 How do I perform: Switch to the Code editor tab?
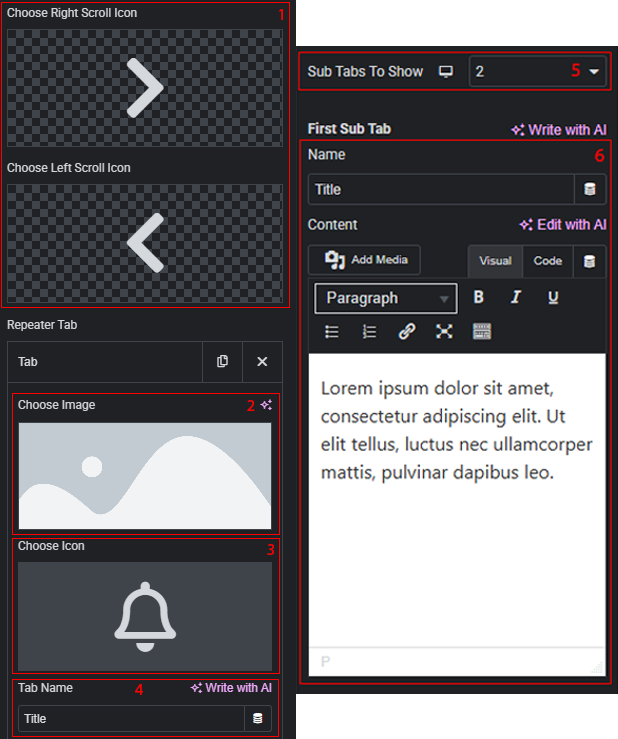[x=547, y=261]
